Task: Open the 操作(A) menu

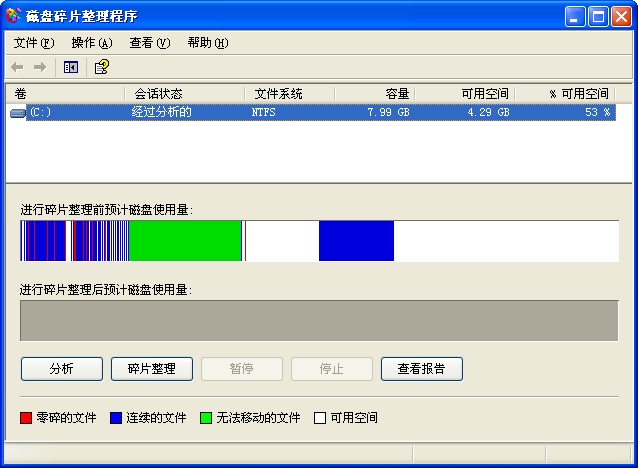Action: pyautogui.click(x=92, y=43)
